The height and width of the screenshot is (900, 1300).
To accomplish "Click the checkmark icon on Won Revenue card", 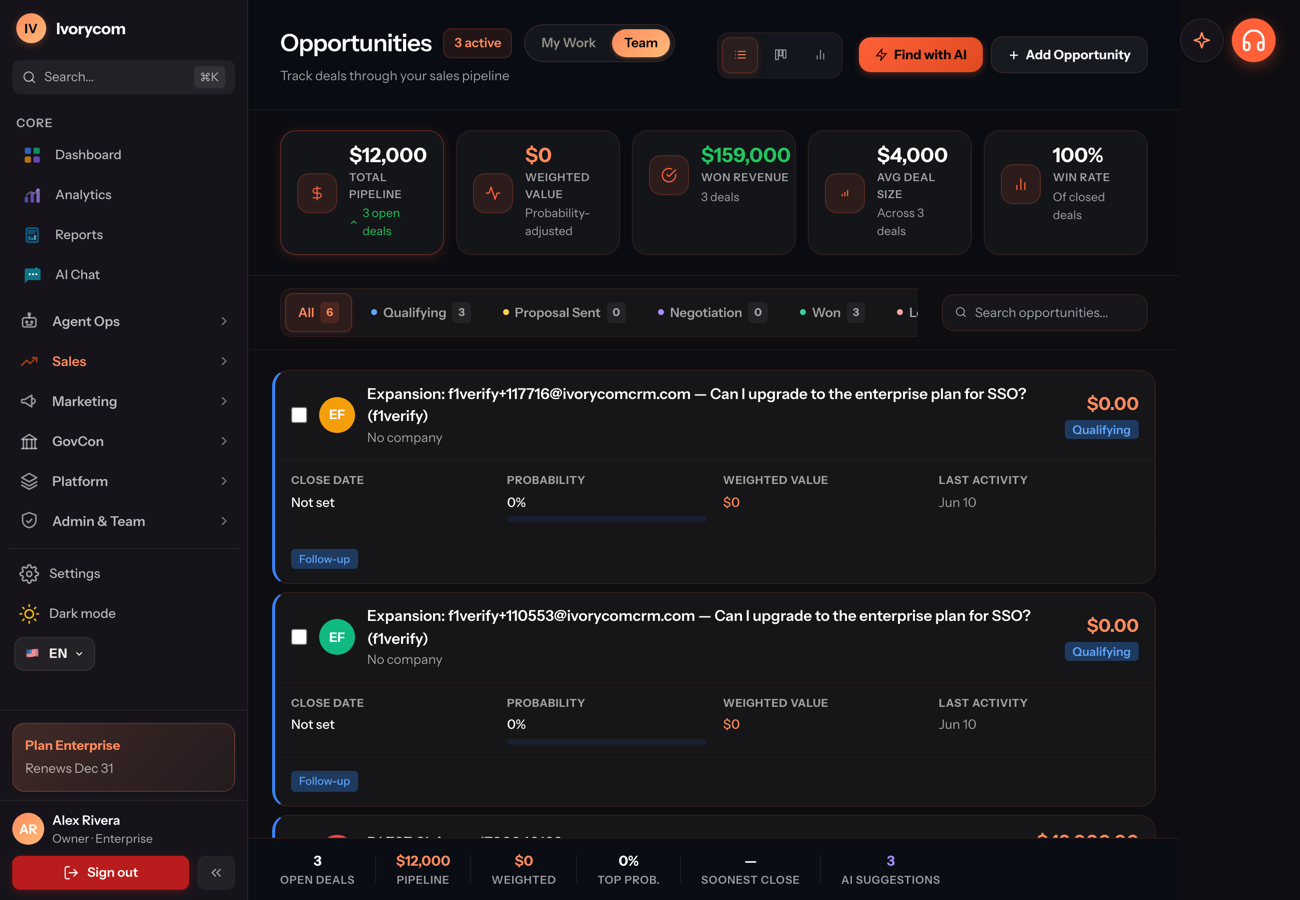I will (669, 175).
